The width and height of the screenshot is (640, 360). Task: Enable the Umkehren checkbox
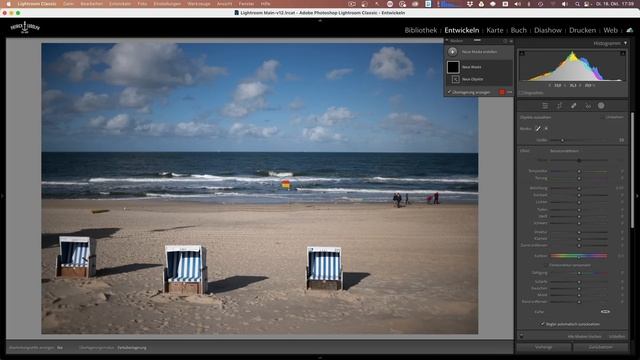click(602, 117)
